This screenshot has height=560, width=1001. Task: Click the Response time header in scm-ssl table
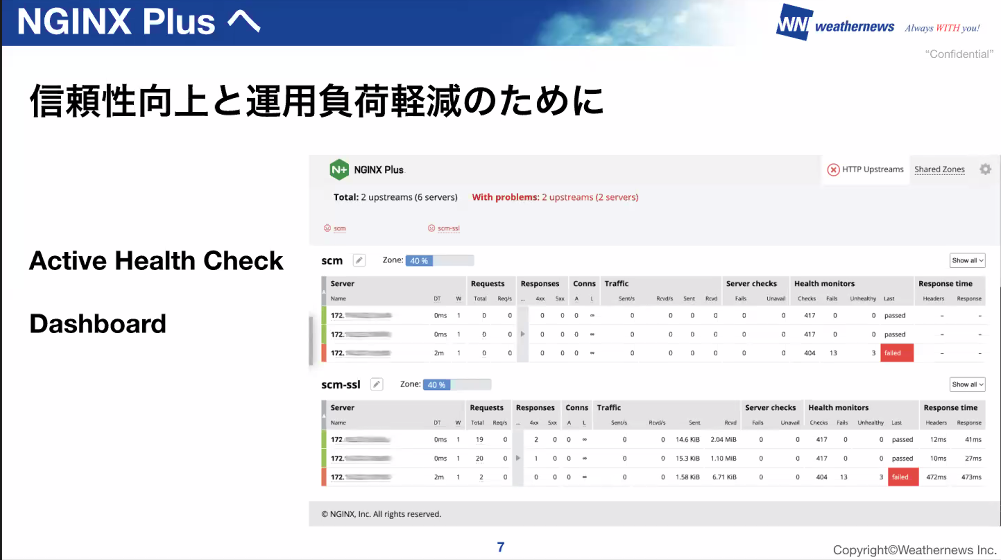pos(950,407)
